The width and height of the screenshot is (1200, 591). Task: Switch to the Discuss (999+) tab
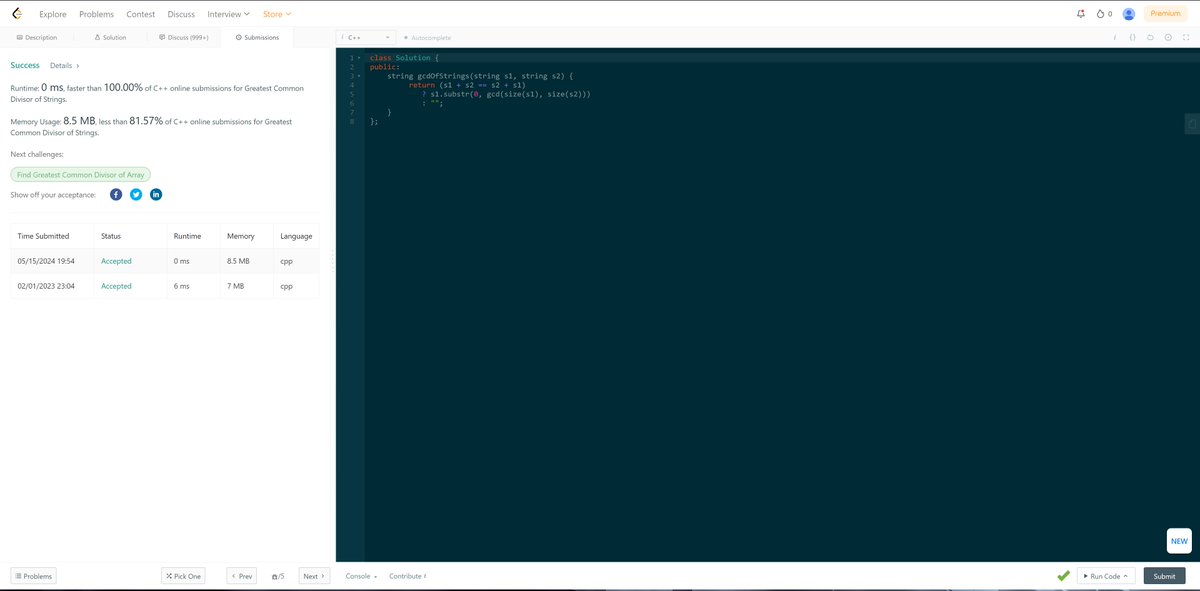[x=184, y=37]
